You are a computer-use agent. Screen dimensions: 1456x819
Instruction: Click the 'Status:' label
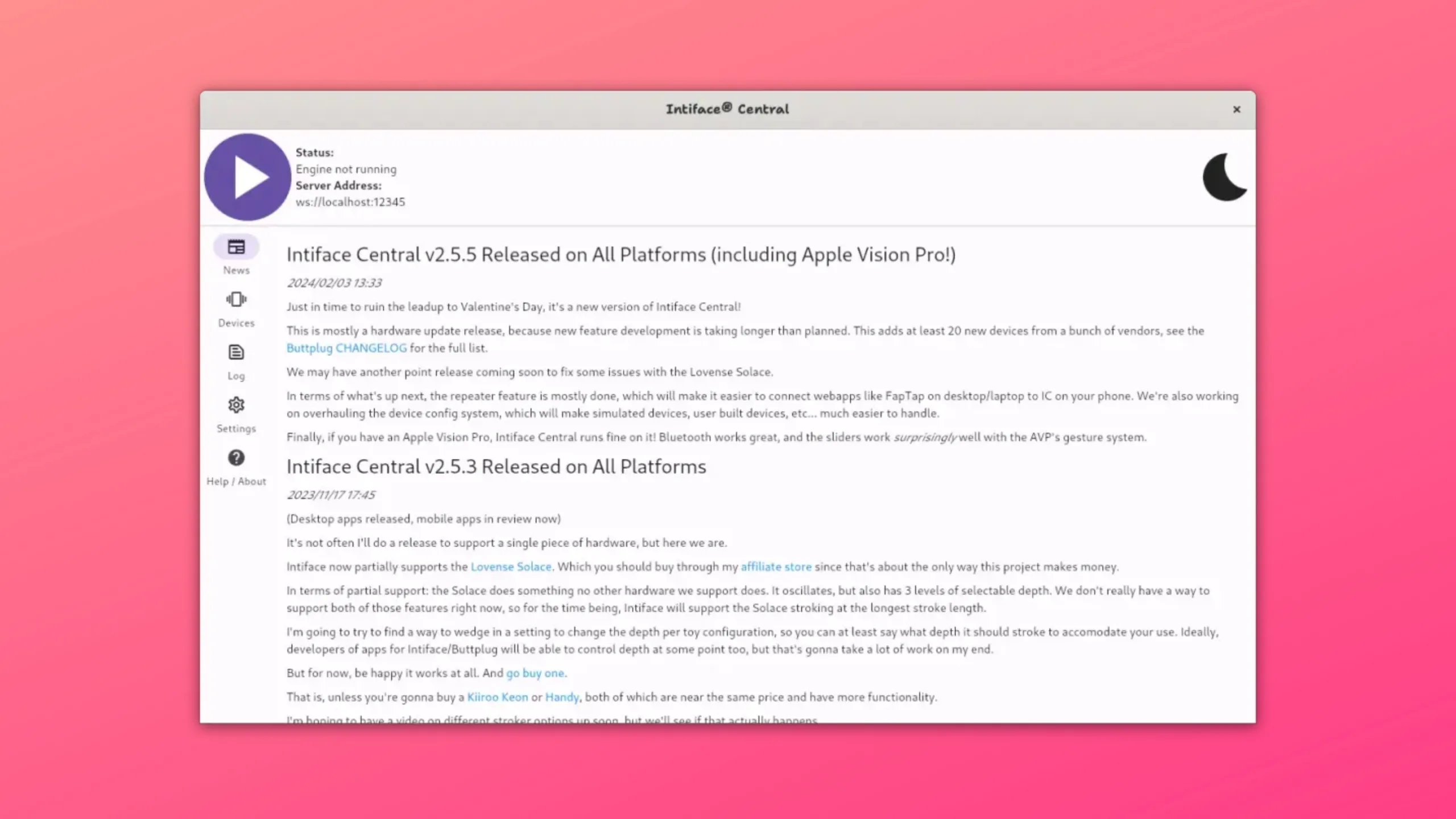[x=315, y=152]
